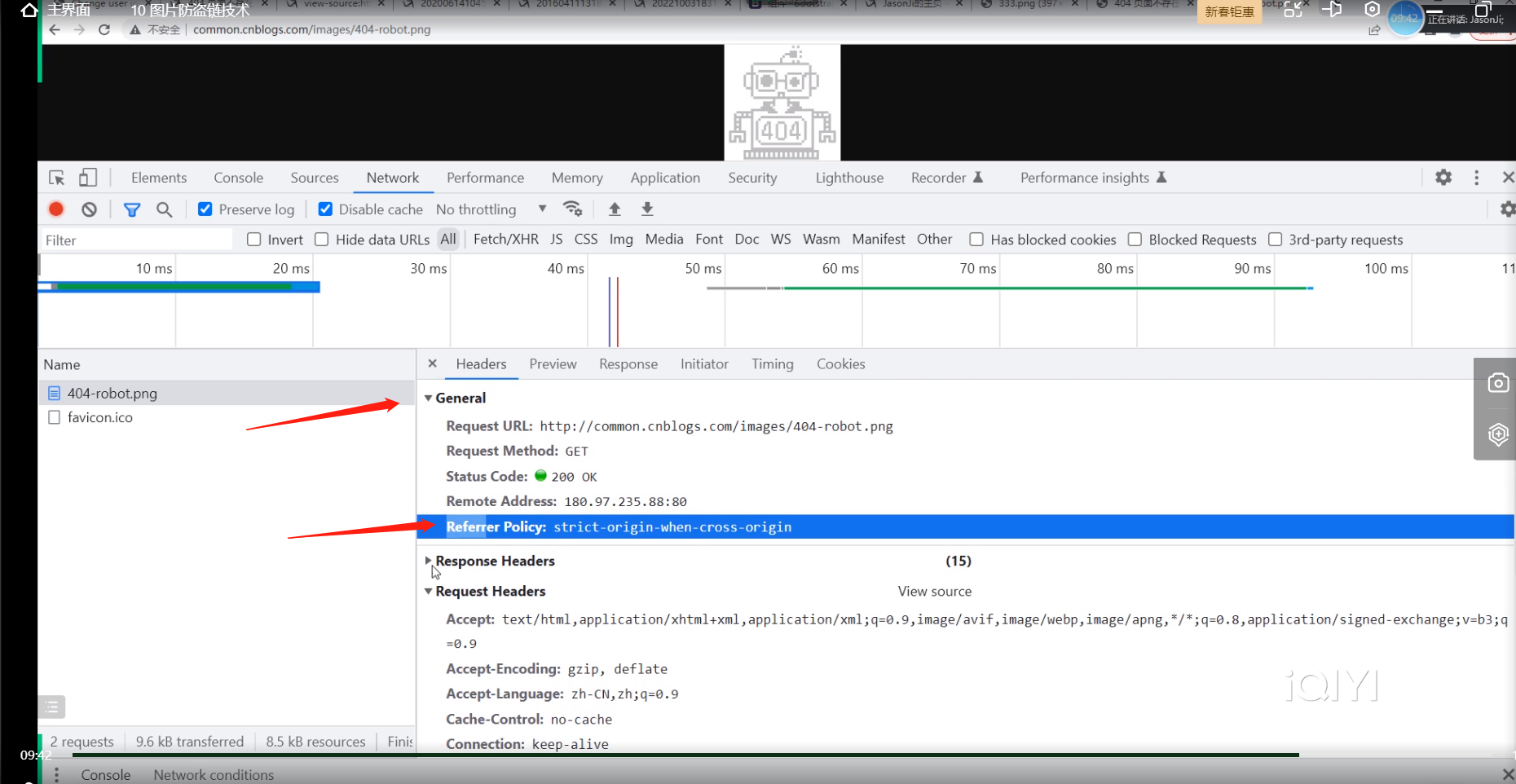This screenshot has width=1516, height=784.
Task: Click View source for Request Headers
Action: (935, 591)
